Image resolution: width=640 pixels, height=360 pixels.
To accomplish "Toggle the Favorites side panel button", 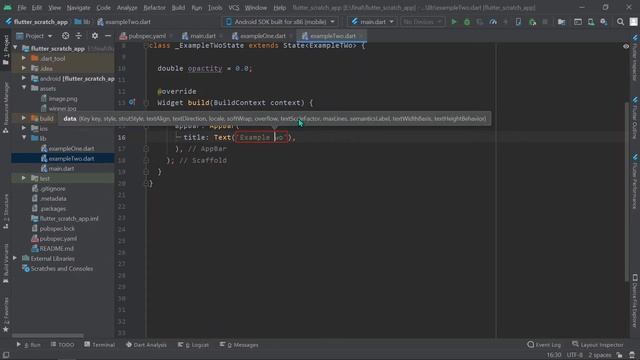I will (6, 314).
